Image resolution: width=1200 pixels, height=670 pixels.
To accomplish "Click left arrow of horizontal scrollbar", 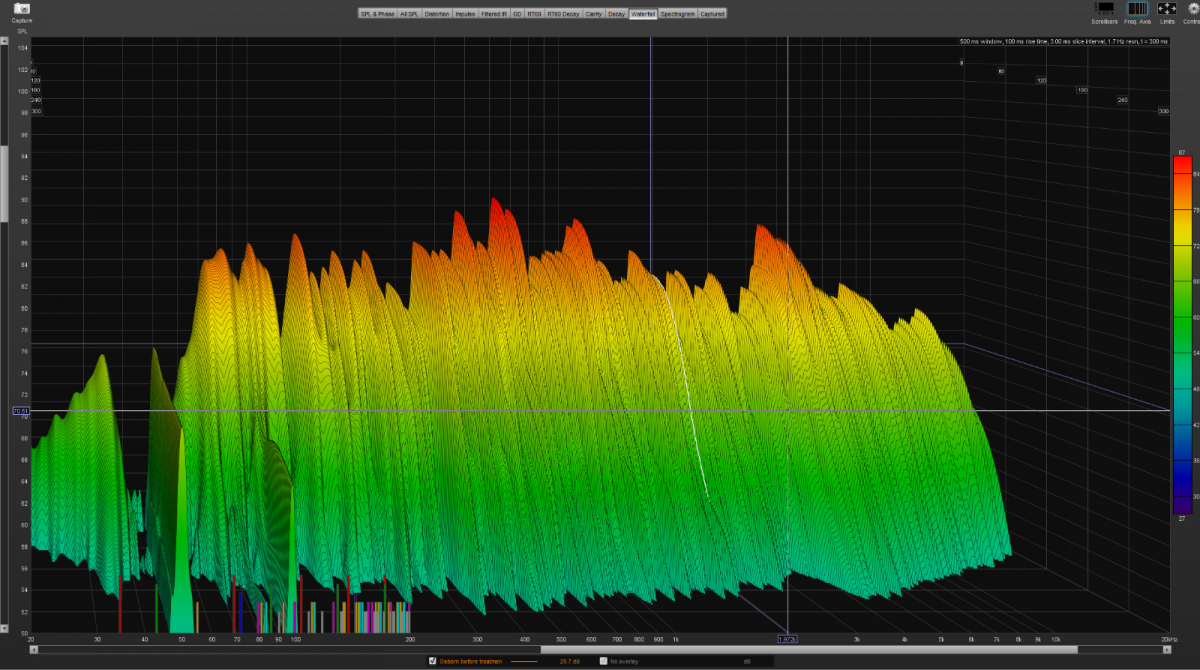I will coord(35,649).
